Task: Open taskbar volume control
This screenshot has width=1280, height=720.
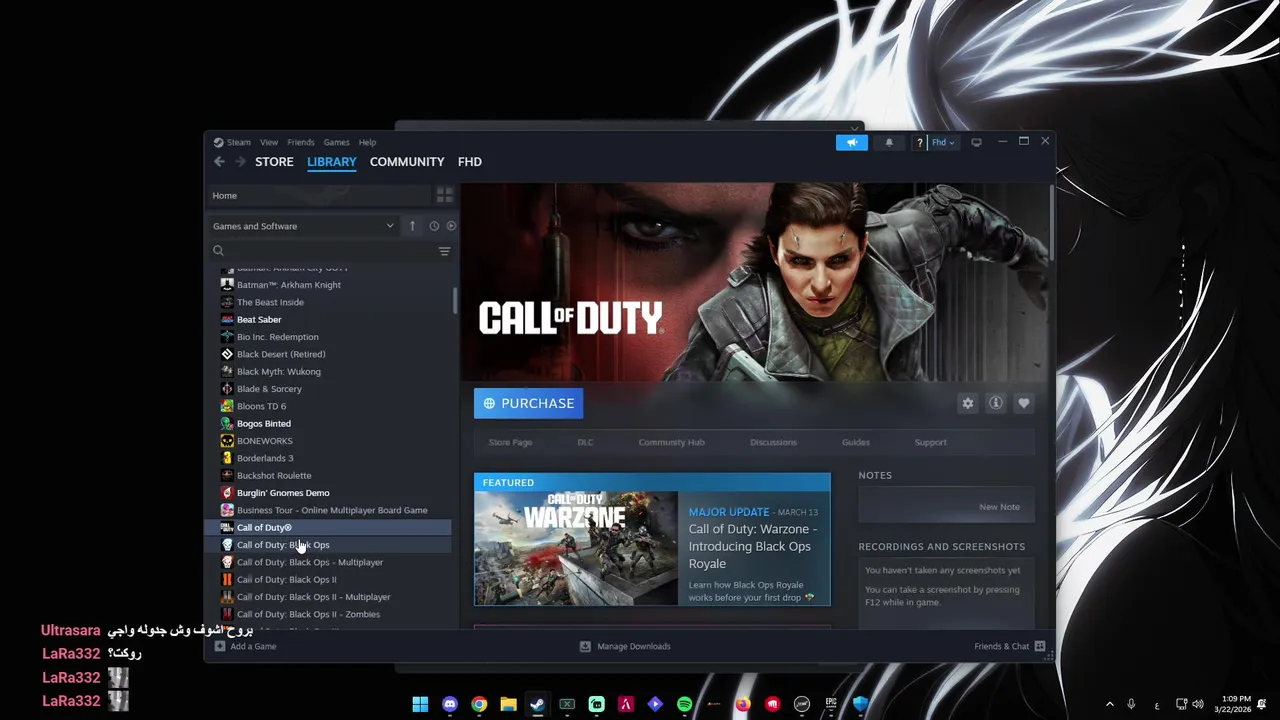Action: pyautogui.click(x=1198, y=704)
